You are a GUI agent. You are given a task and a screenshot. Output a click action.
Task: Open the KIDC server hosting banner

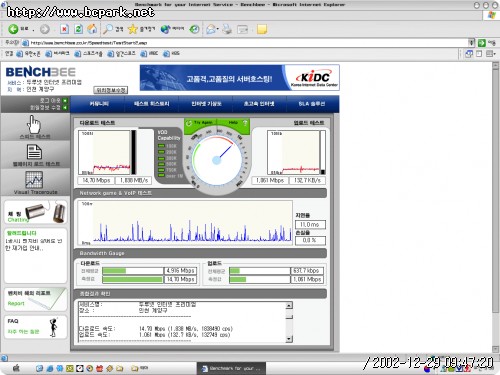pos(240,78)
